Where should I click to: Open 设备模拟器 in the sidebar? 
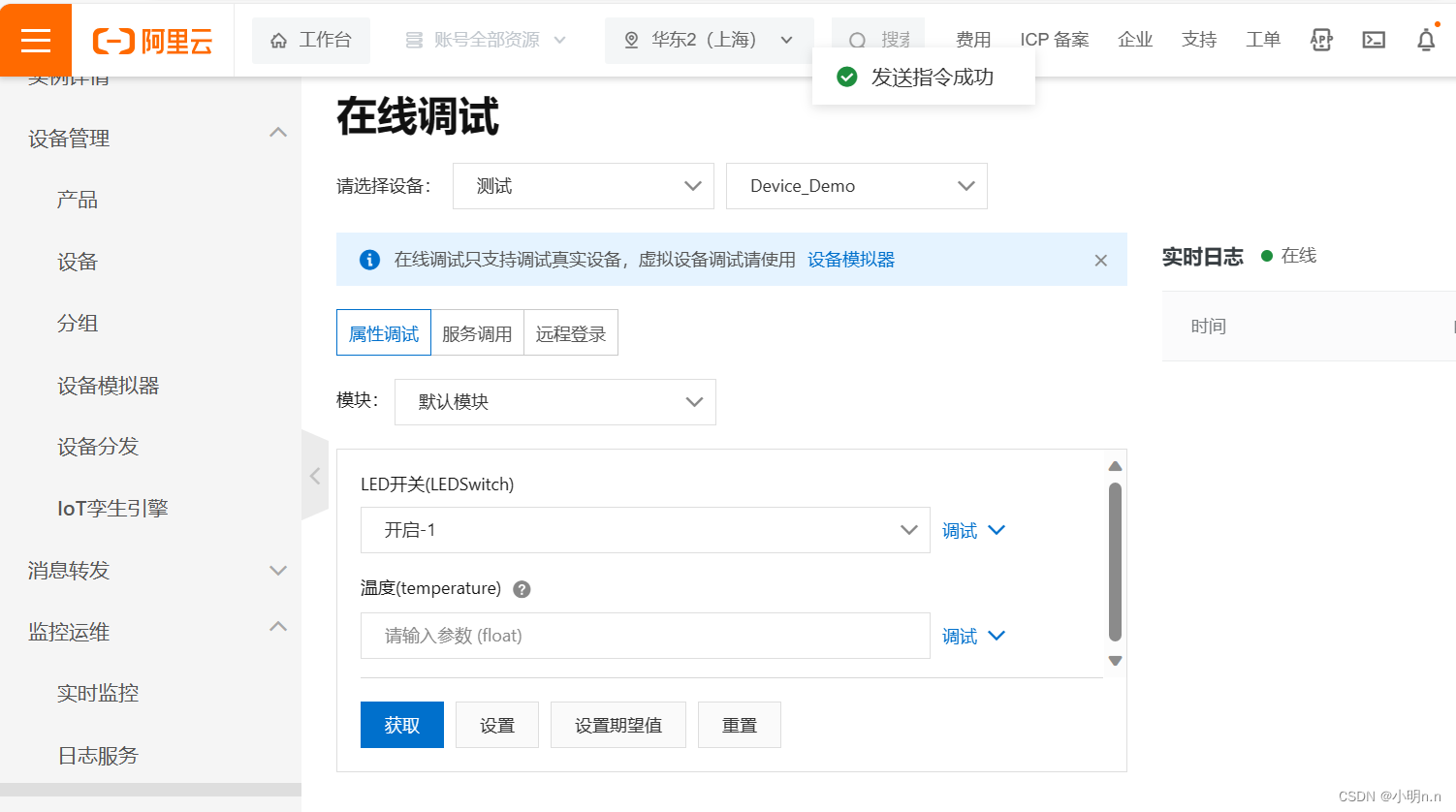tap(108, 386)
